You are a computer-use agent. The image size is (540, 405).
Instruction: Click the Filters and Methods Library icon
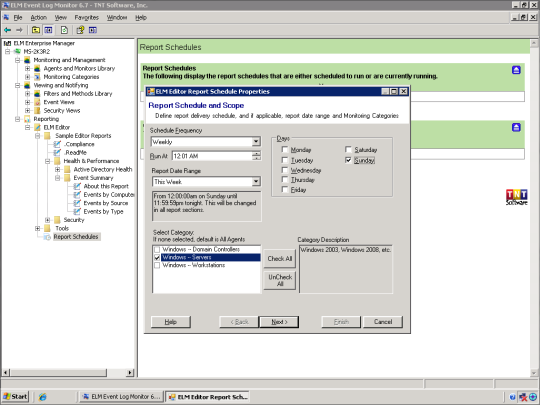point(37,94)
